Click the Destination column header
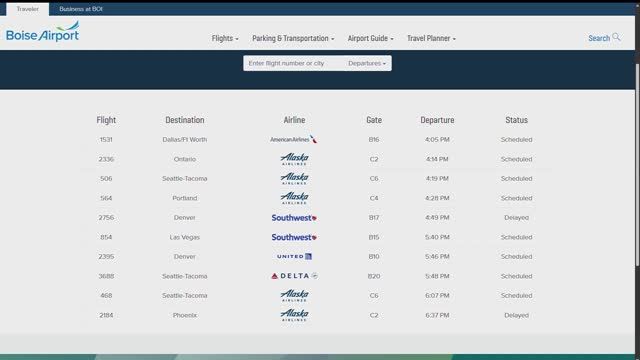This screenshot has width=640, height=360. coord(184,120)
